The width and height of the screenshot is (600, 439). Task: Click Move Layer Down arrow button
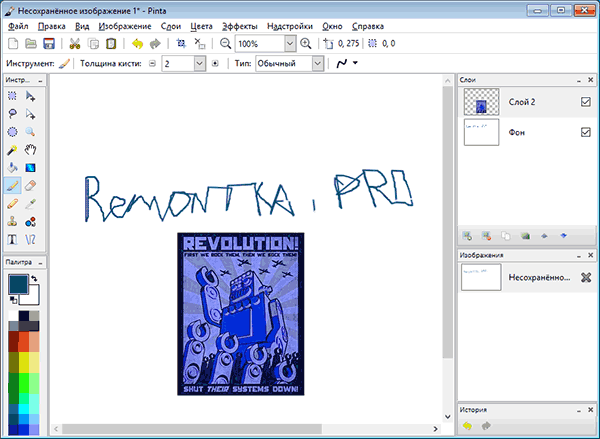tap(563, 236)
